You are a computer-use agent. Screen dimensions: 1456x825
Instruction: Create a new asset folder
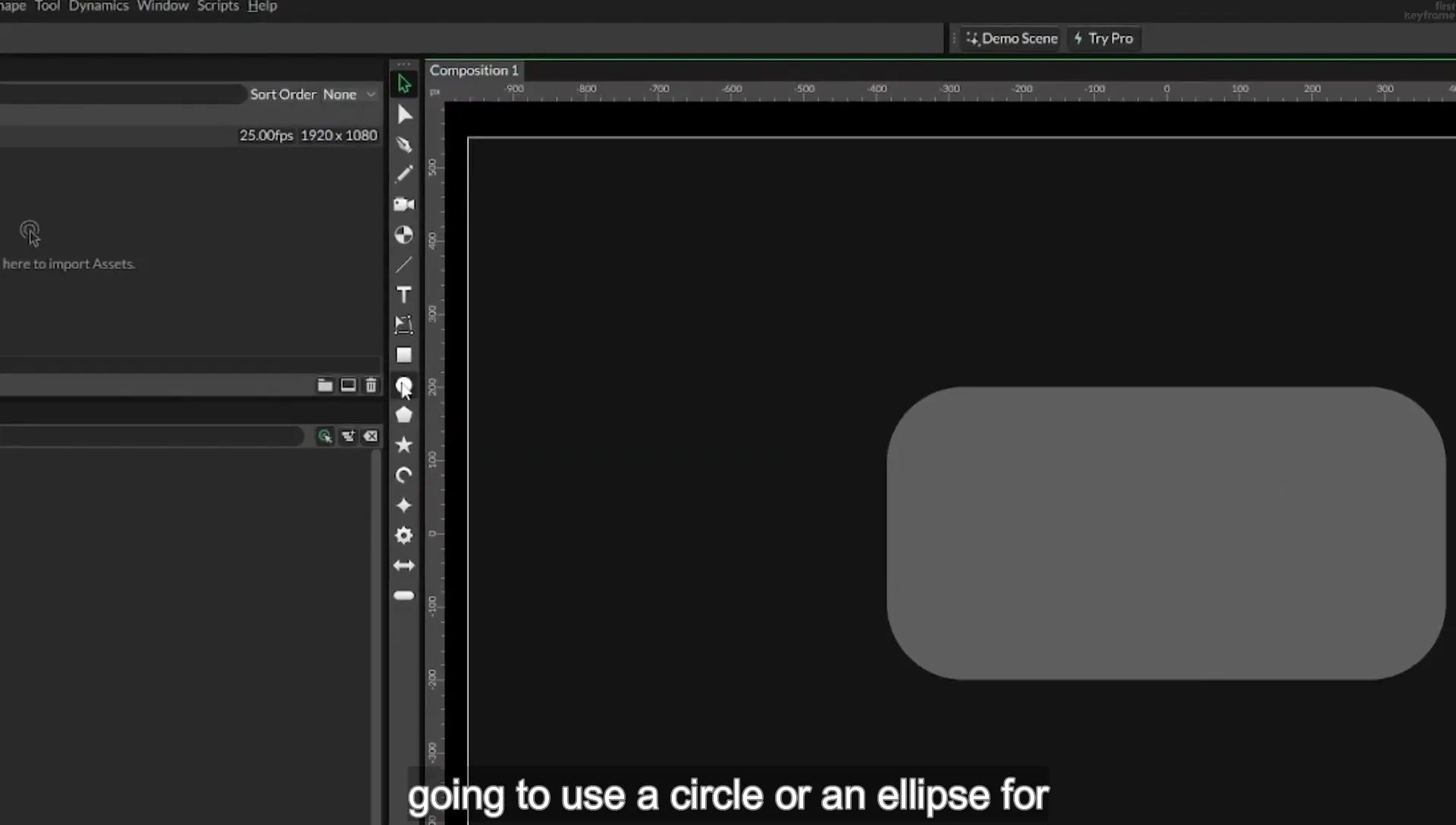[x=325, y=385]
